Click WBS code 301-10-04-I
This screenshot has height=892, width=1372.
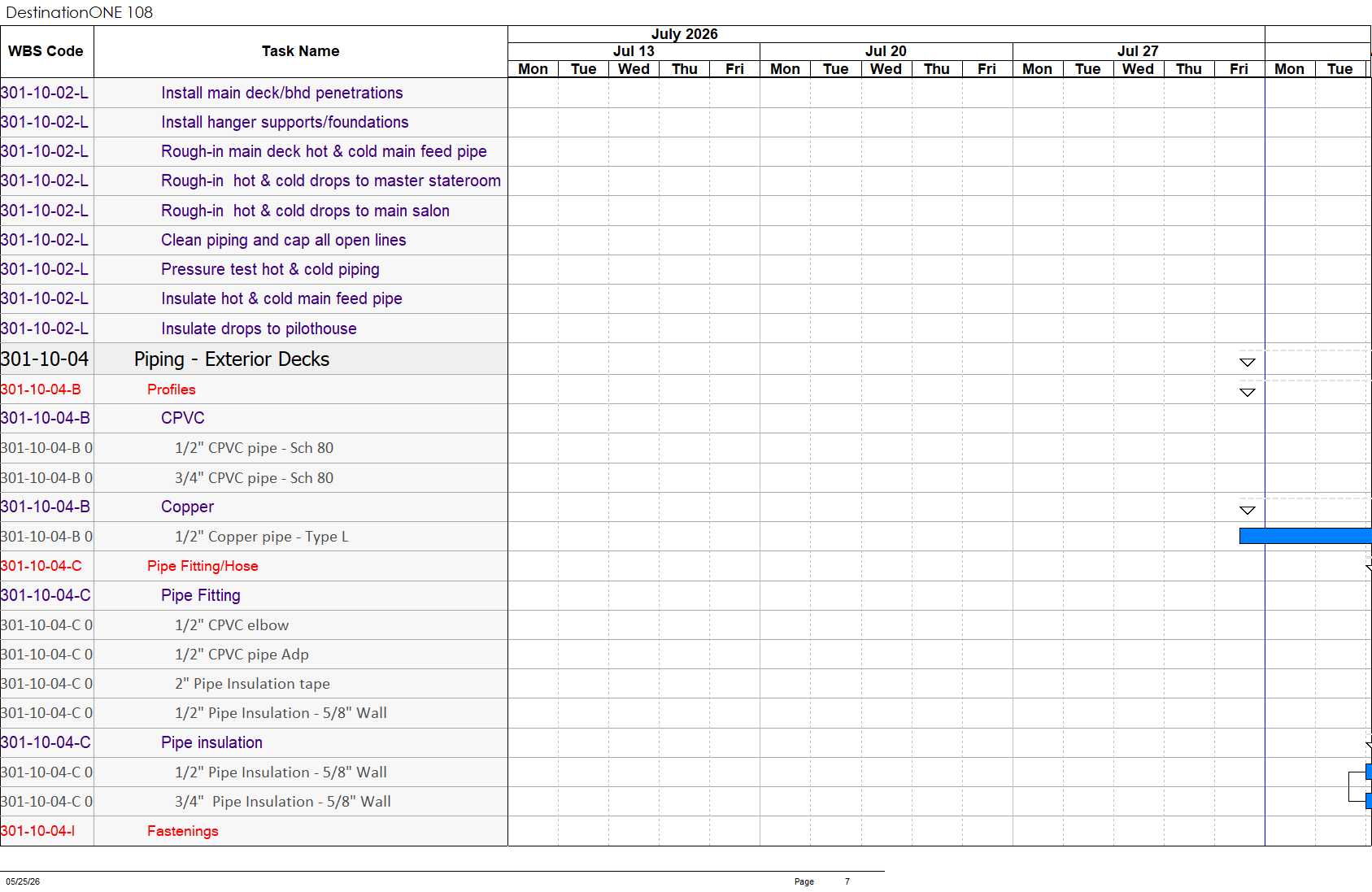coord(38,831)
